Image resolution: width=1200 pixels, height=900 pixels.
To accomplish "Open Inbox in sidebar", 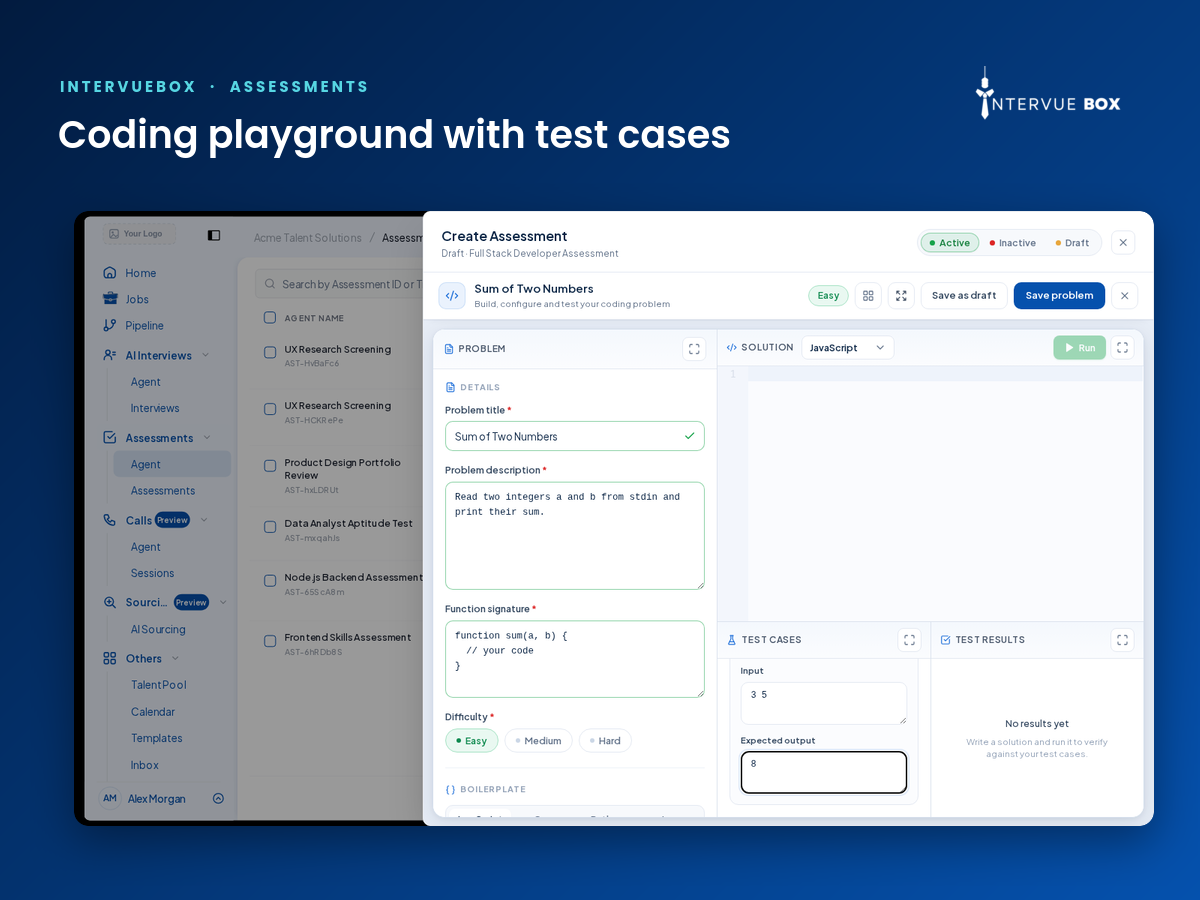I will [144, 765].
